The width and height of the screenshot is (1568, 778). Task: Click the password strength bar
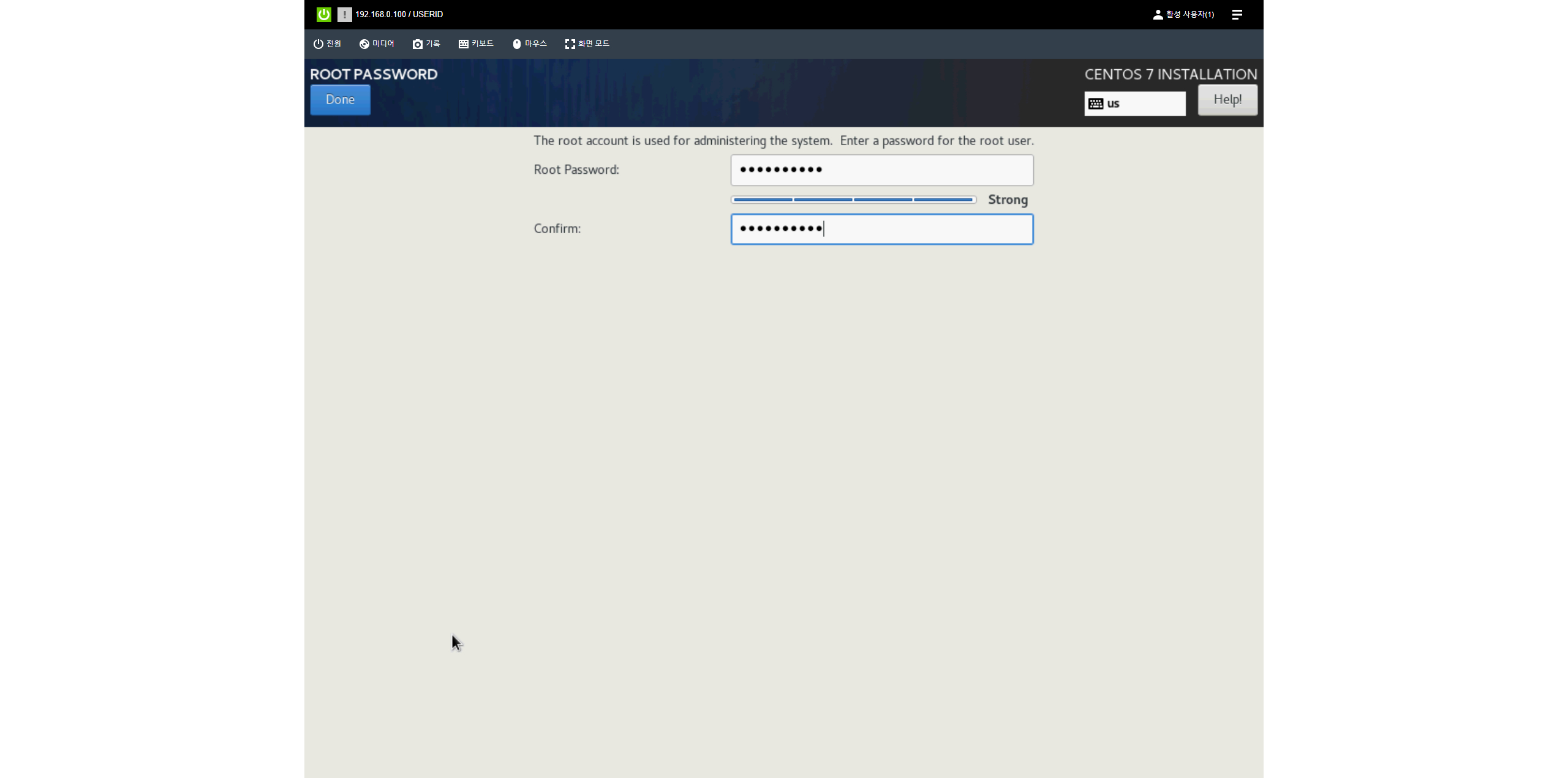pyautogui.click(x=853, y=200)
